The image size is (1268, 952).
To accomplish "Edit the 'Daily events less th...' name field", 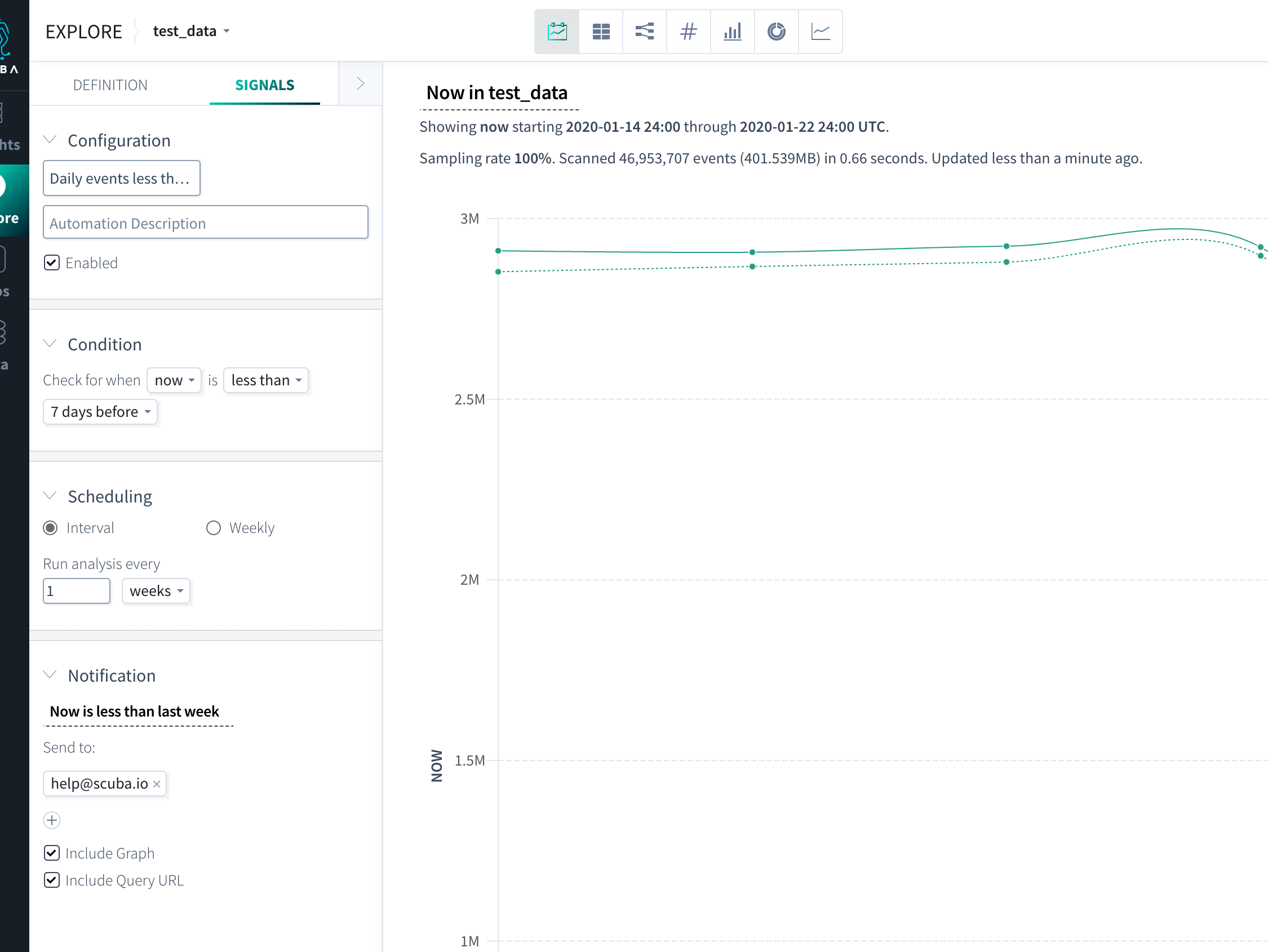I will tap(122, 178).
